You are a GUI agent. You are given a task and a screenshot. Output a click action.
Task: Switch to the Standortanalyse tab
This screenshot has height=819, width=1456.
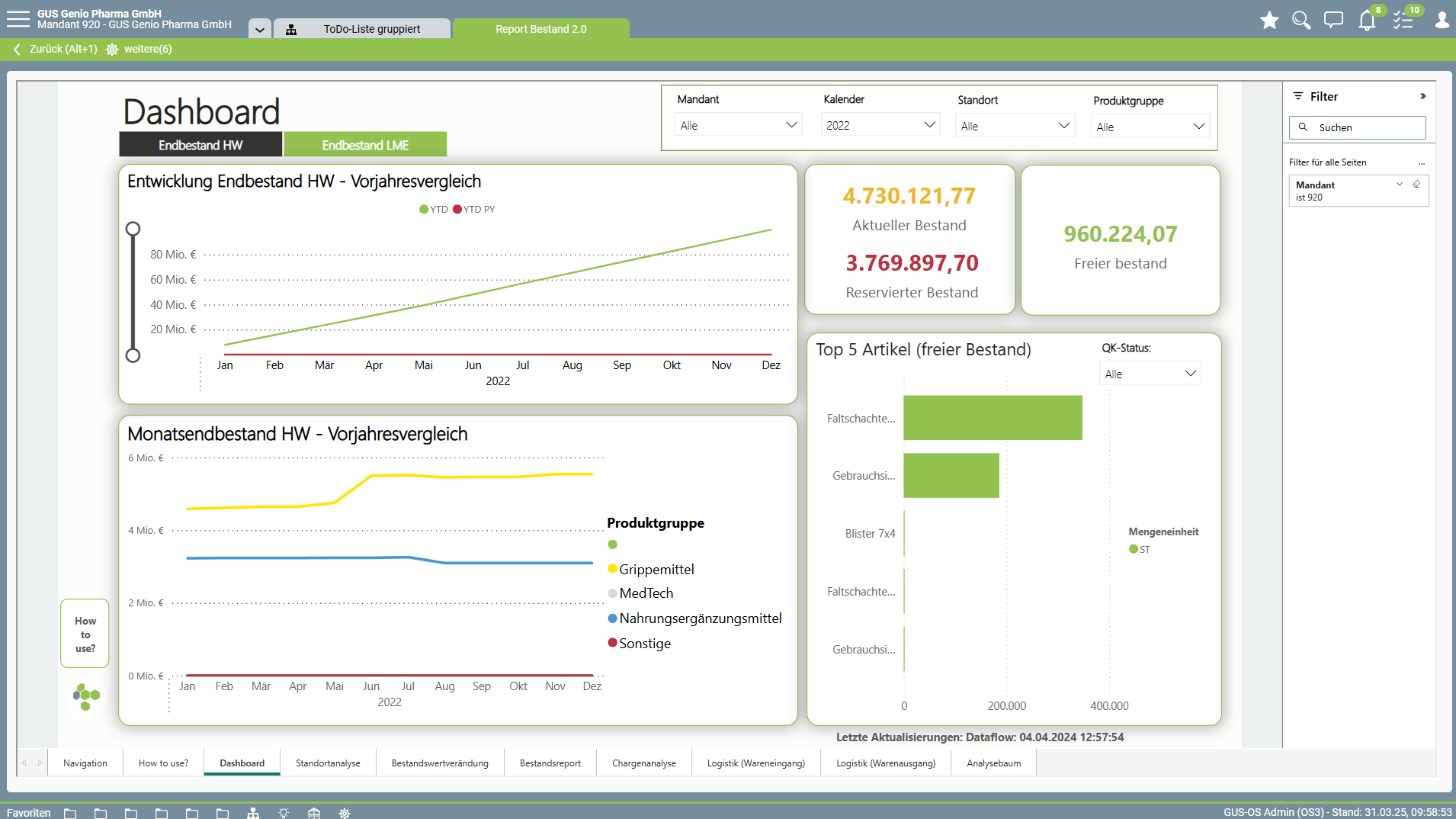(x=328, y=763)
